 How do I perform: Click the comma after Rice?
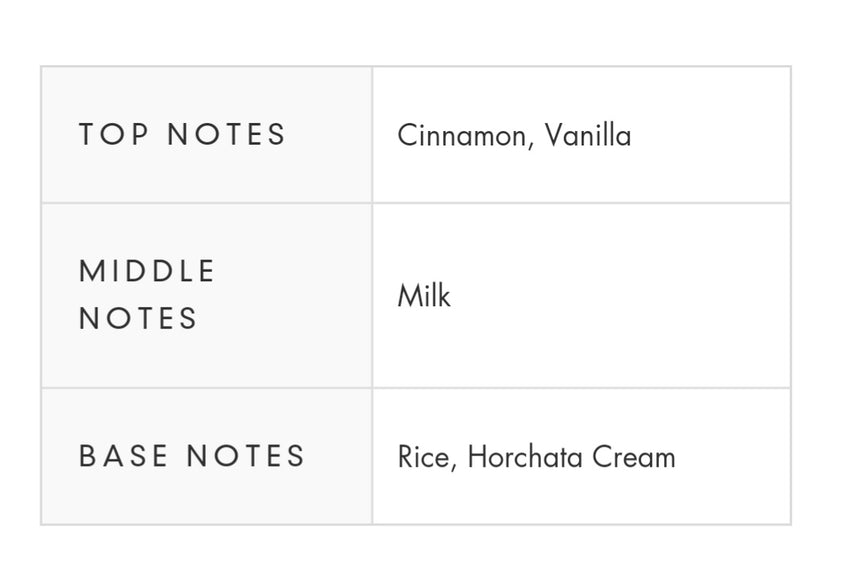tap(454, 466)
